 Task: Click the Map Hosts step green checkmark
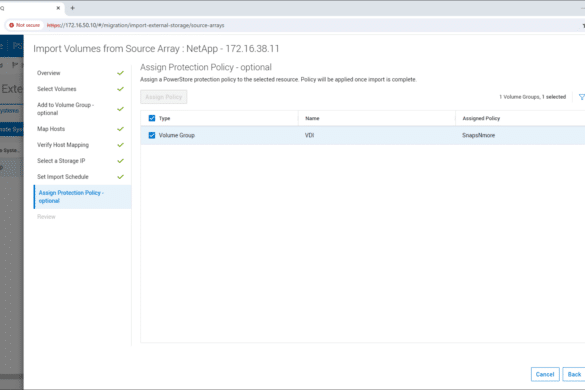[x=120, y=129]
